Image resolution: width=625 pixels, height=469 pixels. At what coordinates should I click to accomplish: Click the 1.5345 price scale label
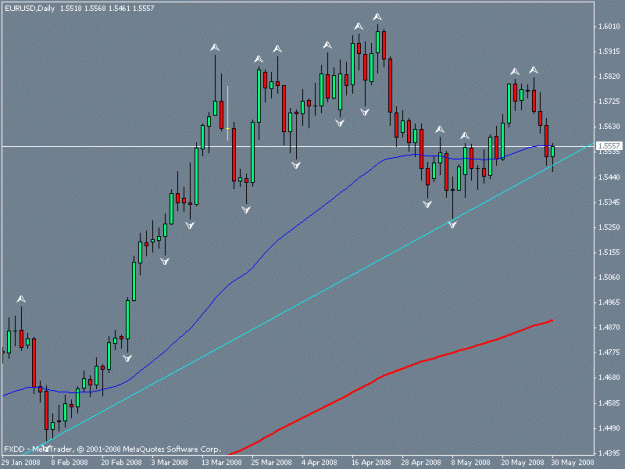point(609,202)
